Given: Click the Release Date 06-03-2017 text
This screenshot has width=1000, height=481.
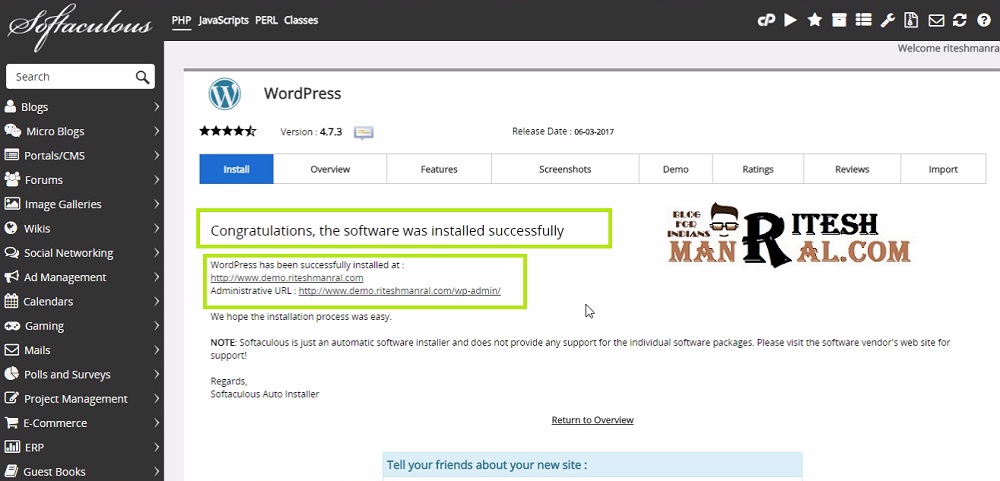Looking at the screenshot, I should click(562, 131).
